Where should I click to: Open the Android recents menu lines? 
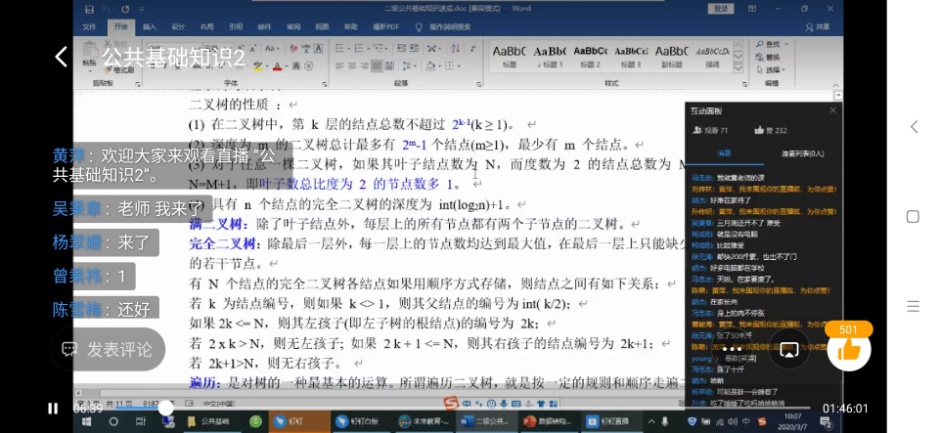click(x=912, y=307)
